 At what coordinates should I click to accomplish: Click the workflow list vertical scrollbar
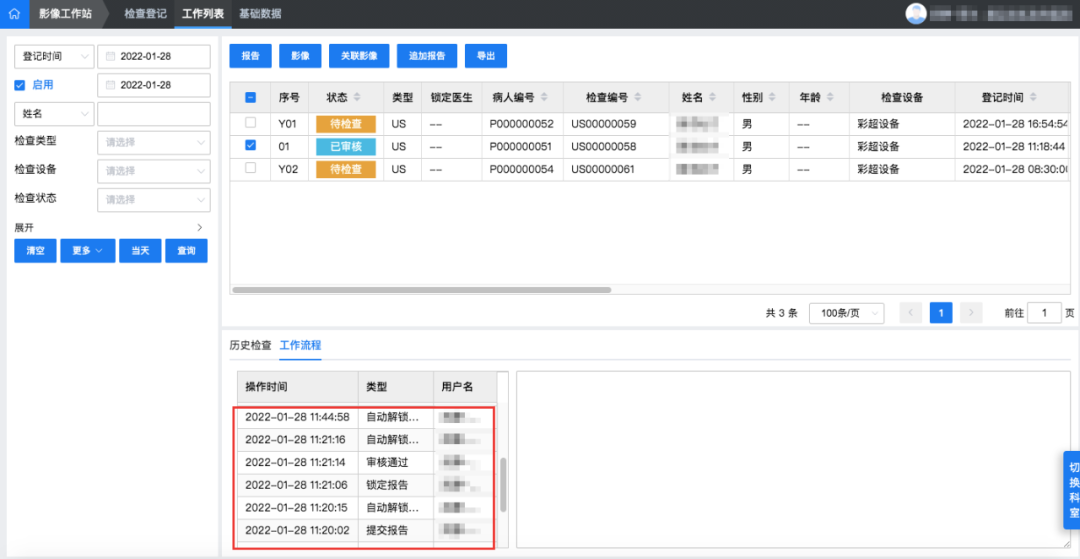point(503,485)
